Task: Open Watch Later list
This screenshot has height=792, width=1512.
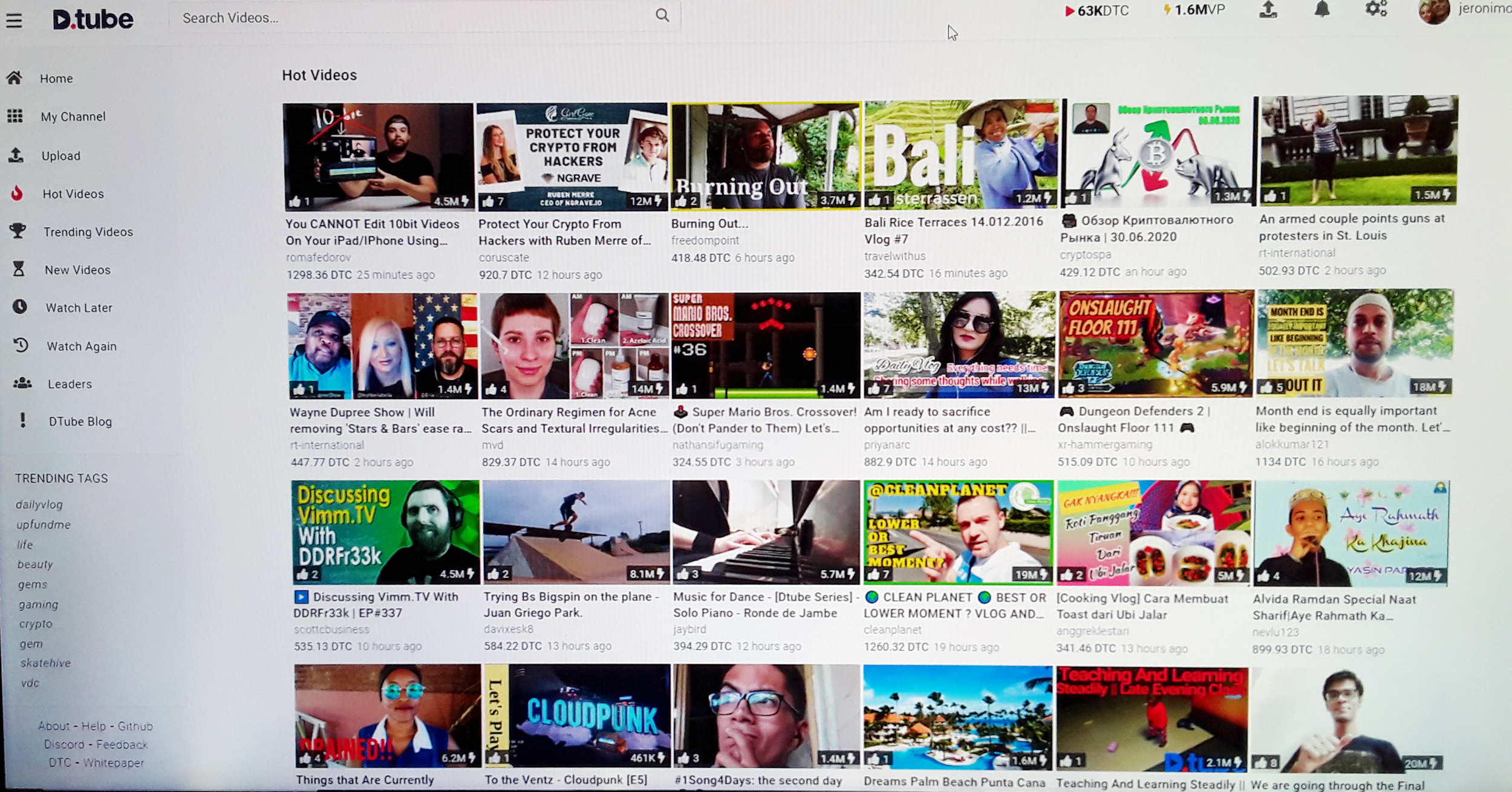Action: (79, 308)
